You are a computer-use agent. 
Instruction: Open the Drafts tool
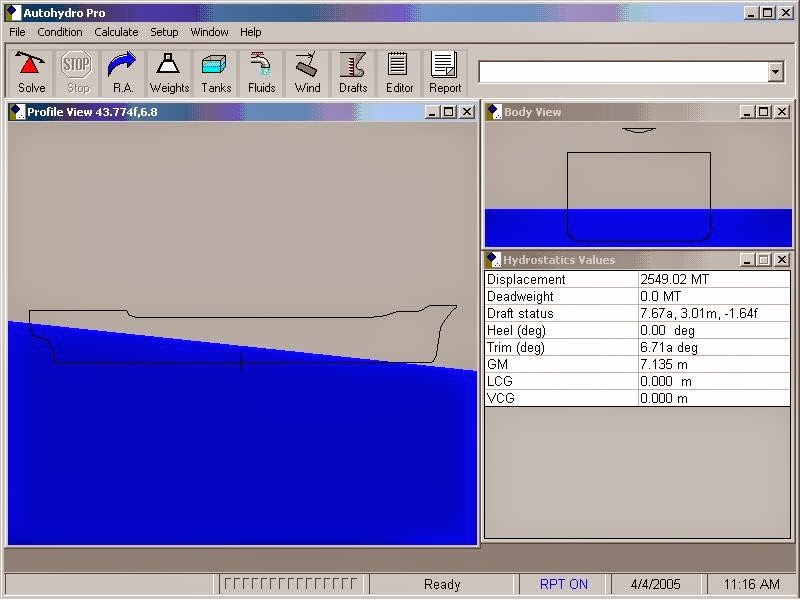click(x=353, y=70)
